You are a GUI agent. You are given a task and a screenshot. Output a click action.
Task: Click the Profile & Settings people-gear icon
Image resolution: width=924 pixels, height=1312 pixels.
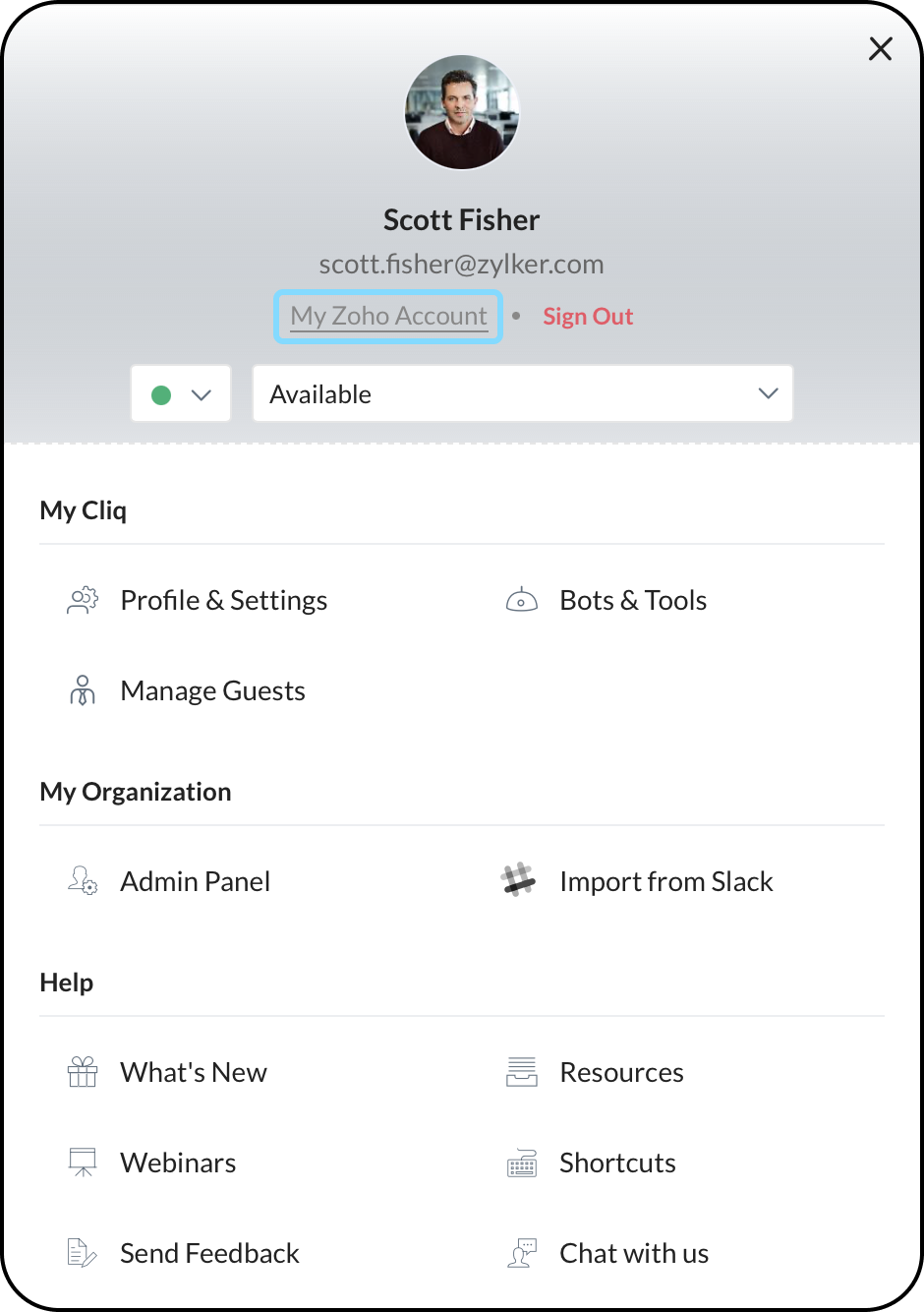[83, 601]
